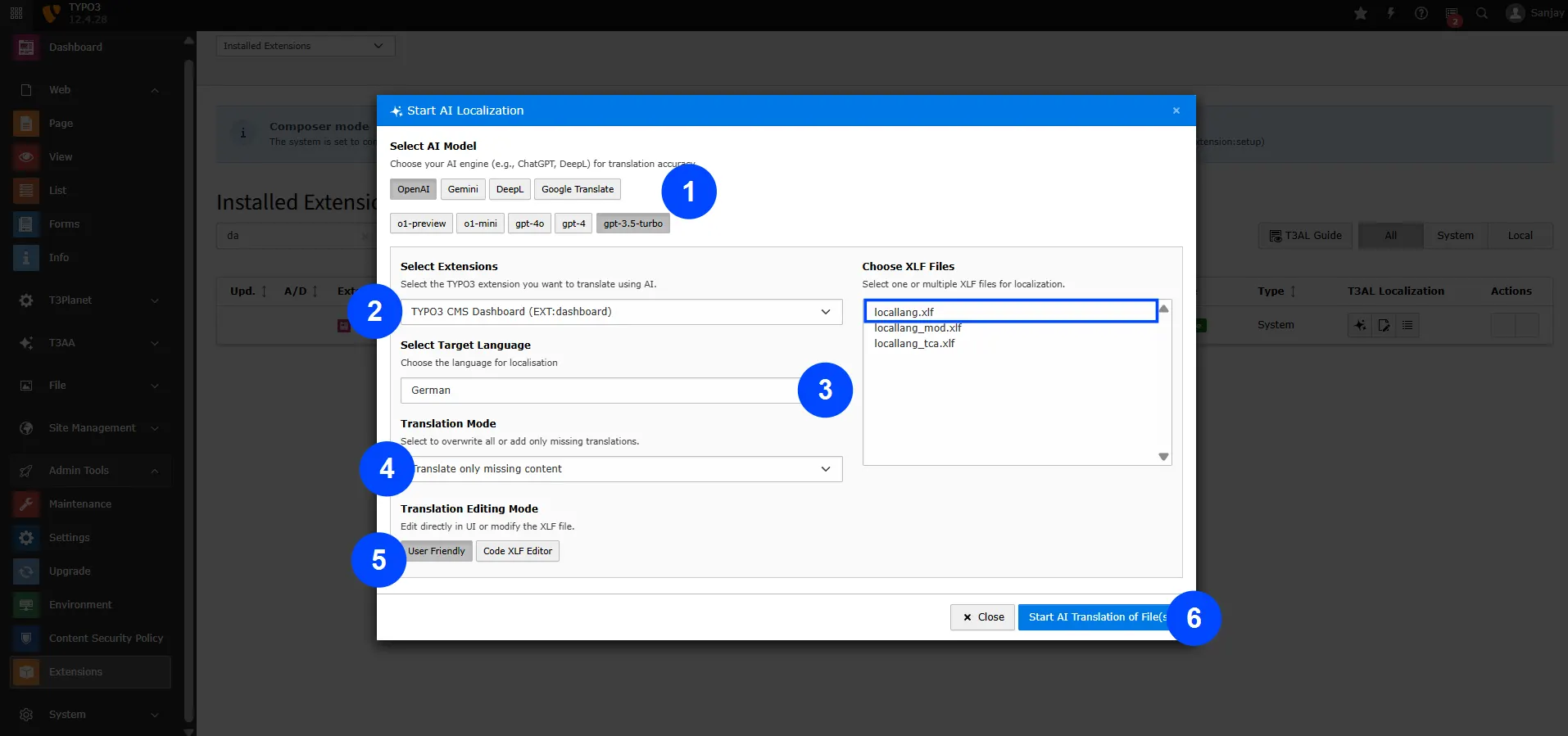Open the search magnifier in top bar
This screenshot has width=1568, height=736.
coord(1482,13)
